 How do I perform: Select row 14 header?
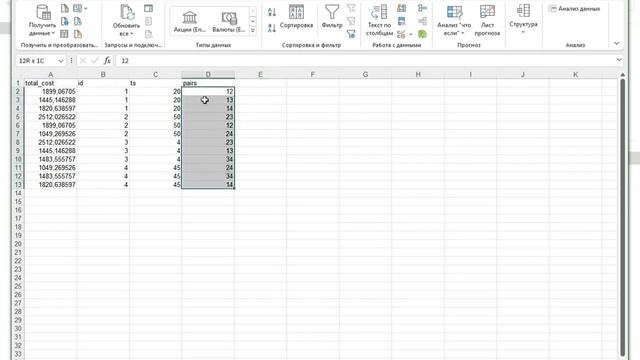click(x=18, y=193)
